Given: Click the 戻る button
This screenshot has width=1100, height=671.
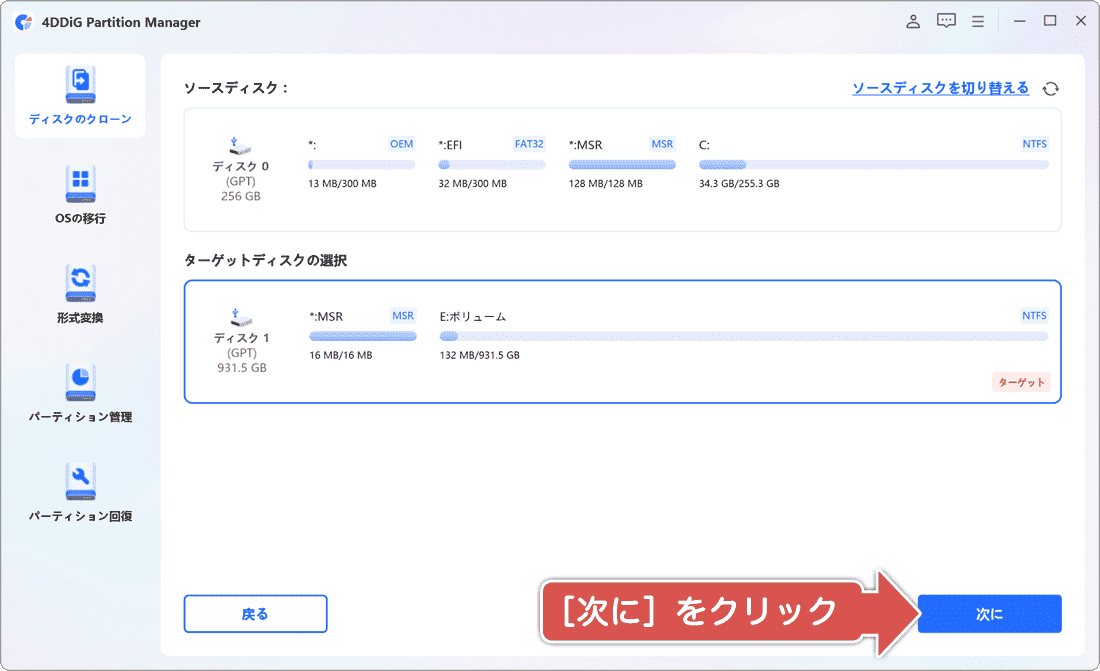Looking at the screenshot, I should (255, 613).
